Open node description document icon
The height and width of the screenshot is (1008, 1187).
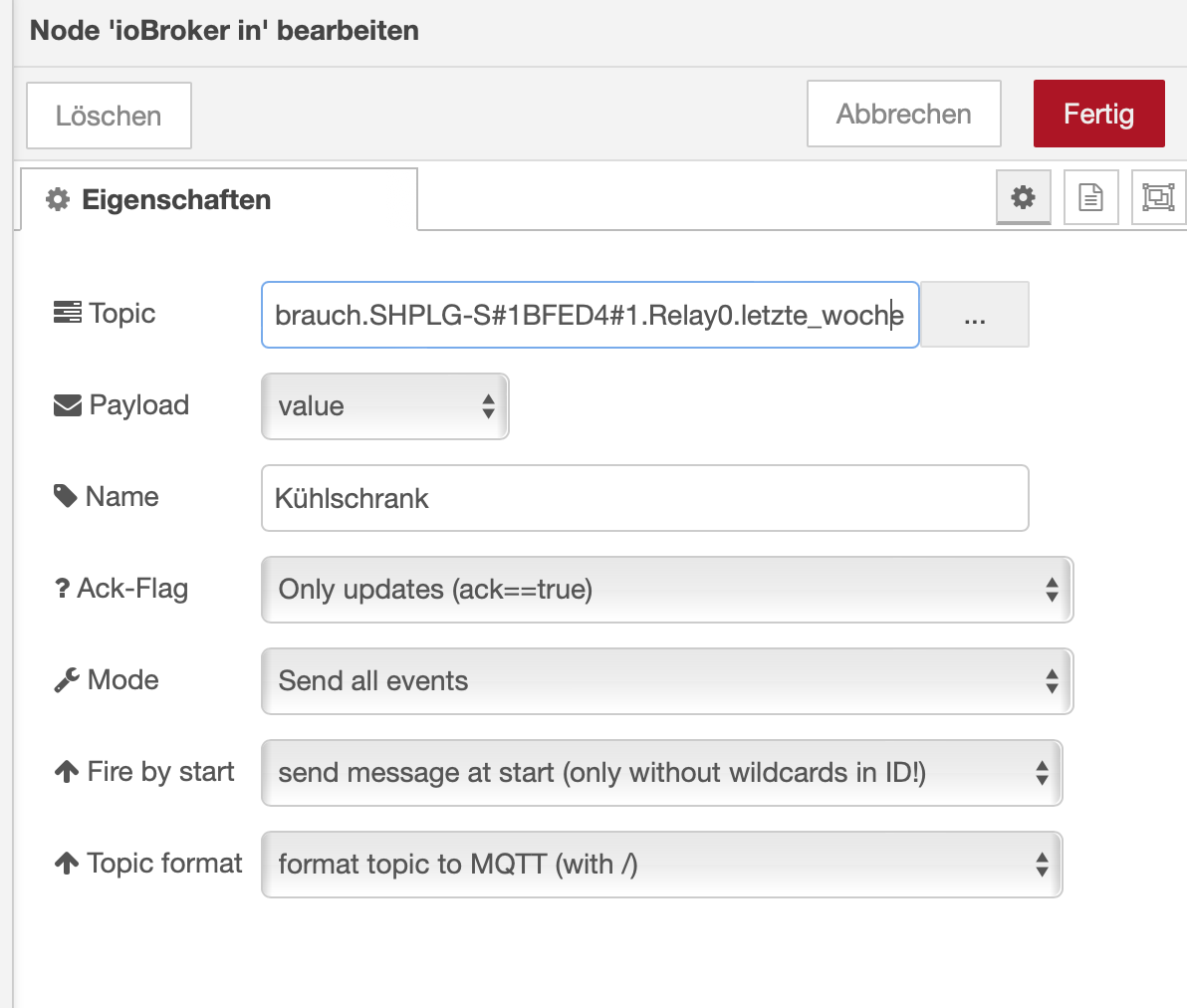[x=1090, y=197]
